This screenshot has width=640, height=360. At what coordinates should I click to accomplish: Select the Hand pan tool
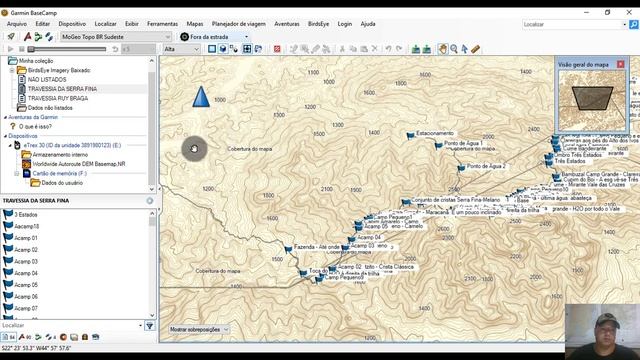point(443,49)
